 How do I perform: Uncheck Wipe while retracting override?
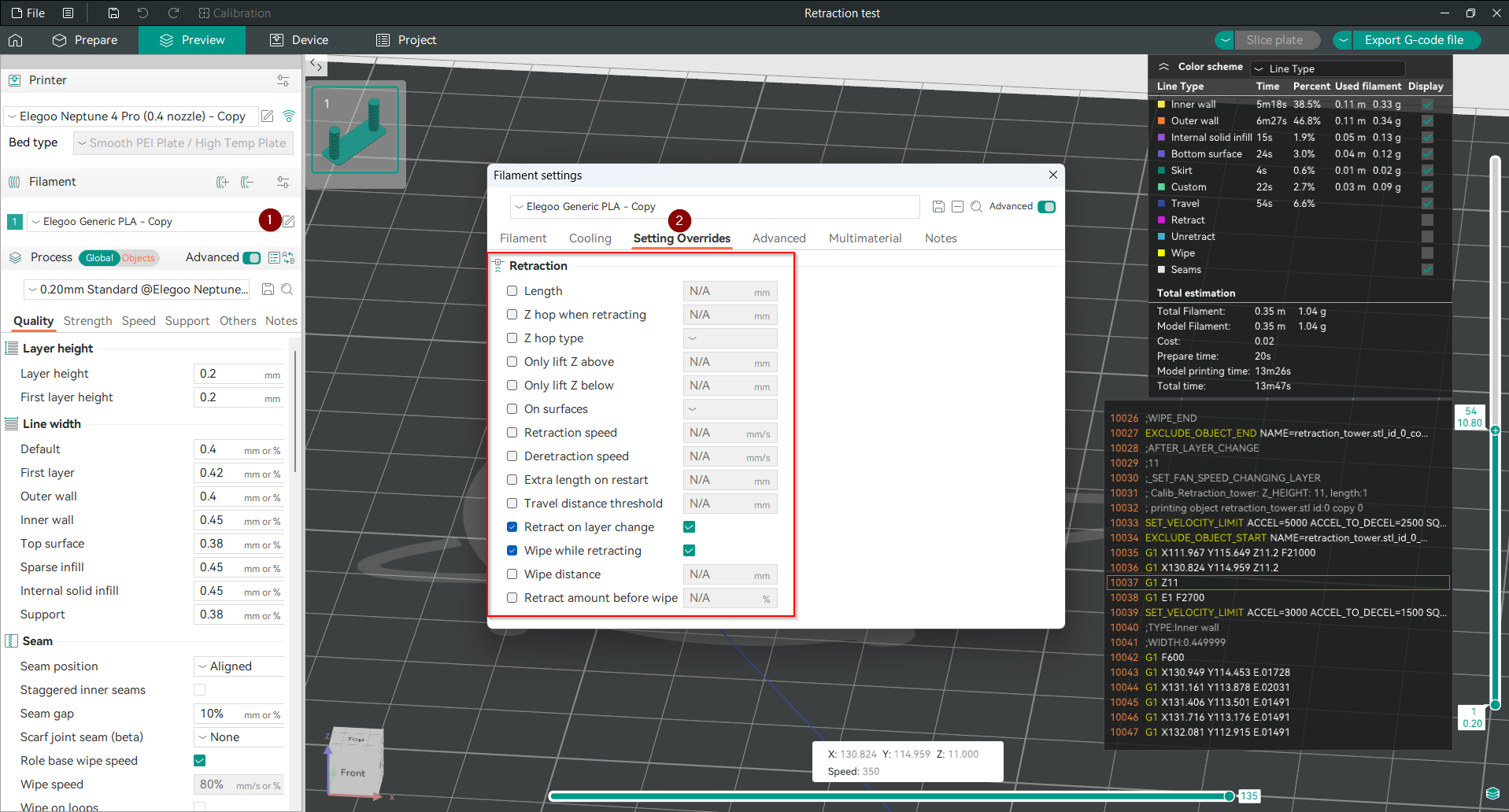click(512, 551)
